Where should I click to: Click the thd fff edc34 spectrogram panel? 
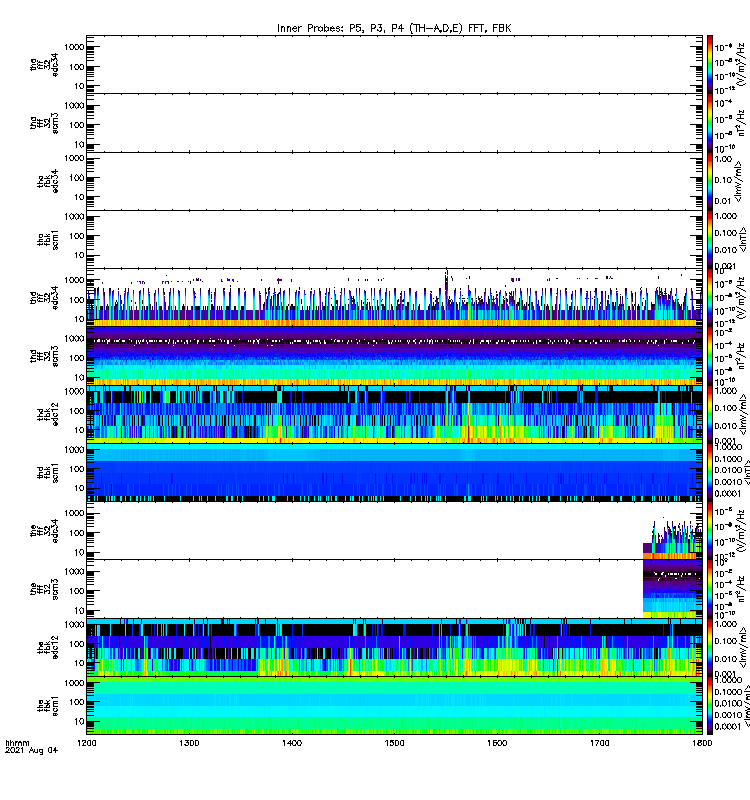394,298
